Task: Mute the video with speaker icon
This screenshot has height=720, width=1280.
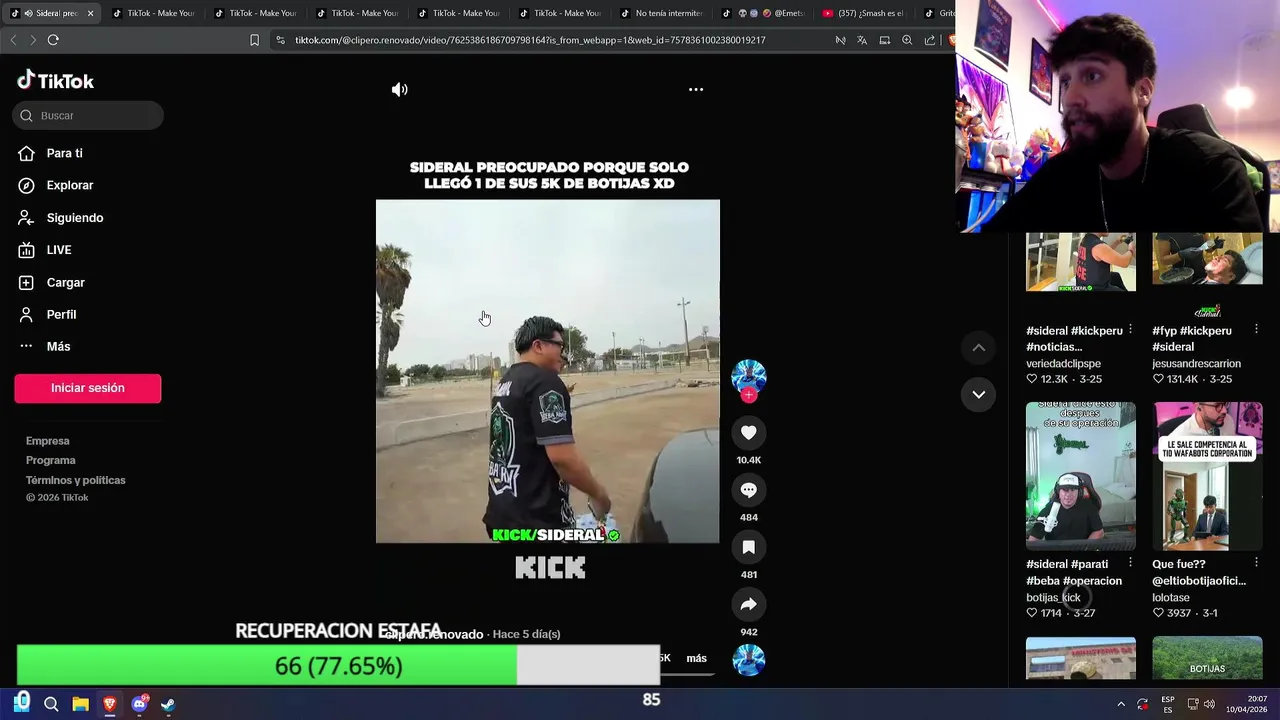Action: tap(399, 90)
